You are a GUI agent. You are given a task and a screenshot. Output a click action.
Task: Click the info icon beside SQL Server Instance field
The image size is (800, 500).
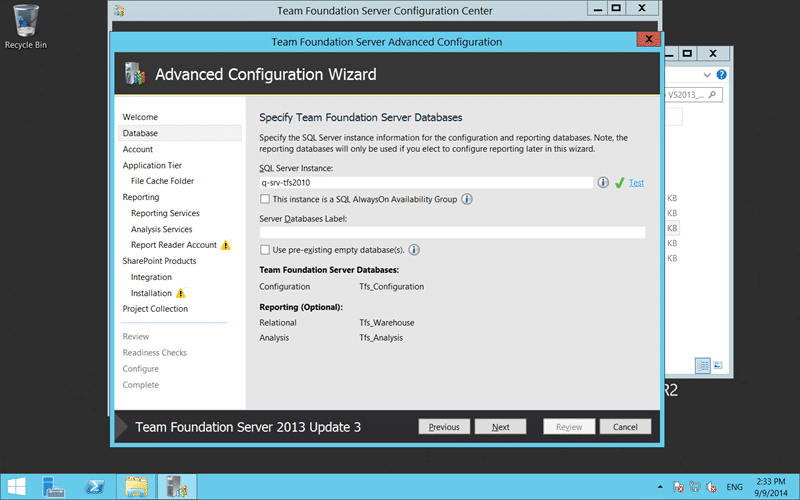point(603,182)
